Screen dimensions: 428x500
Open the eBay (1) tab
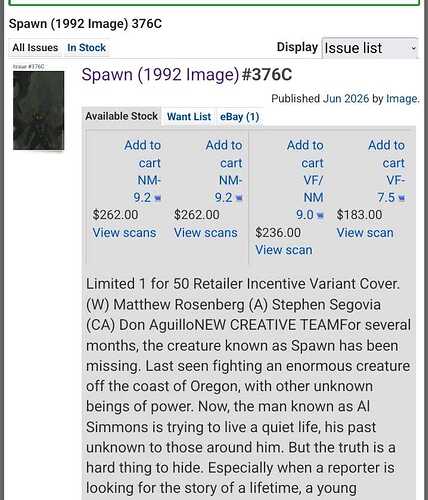[x=239, y=117]
